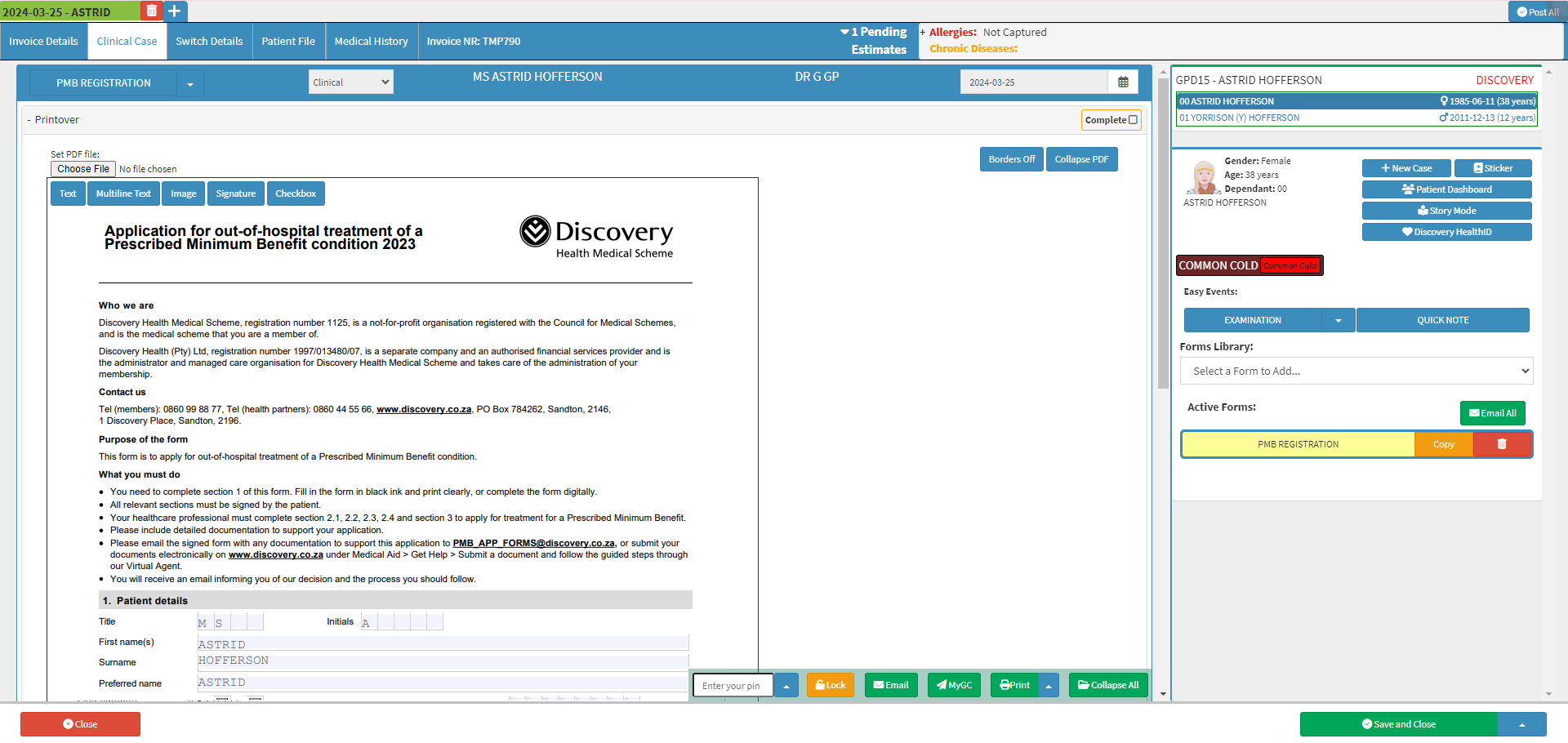This screenshot has height=743, width=1568.
Task: Turn Borders Off
Action: click(x=1012, y=159)
